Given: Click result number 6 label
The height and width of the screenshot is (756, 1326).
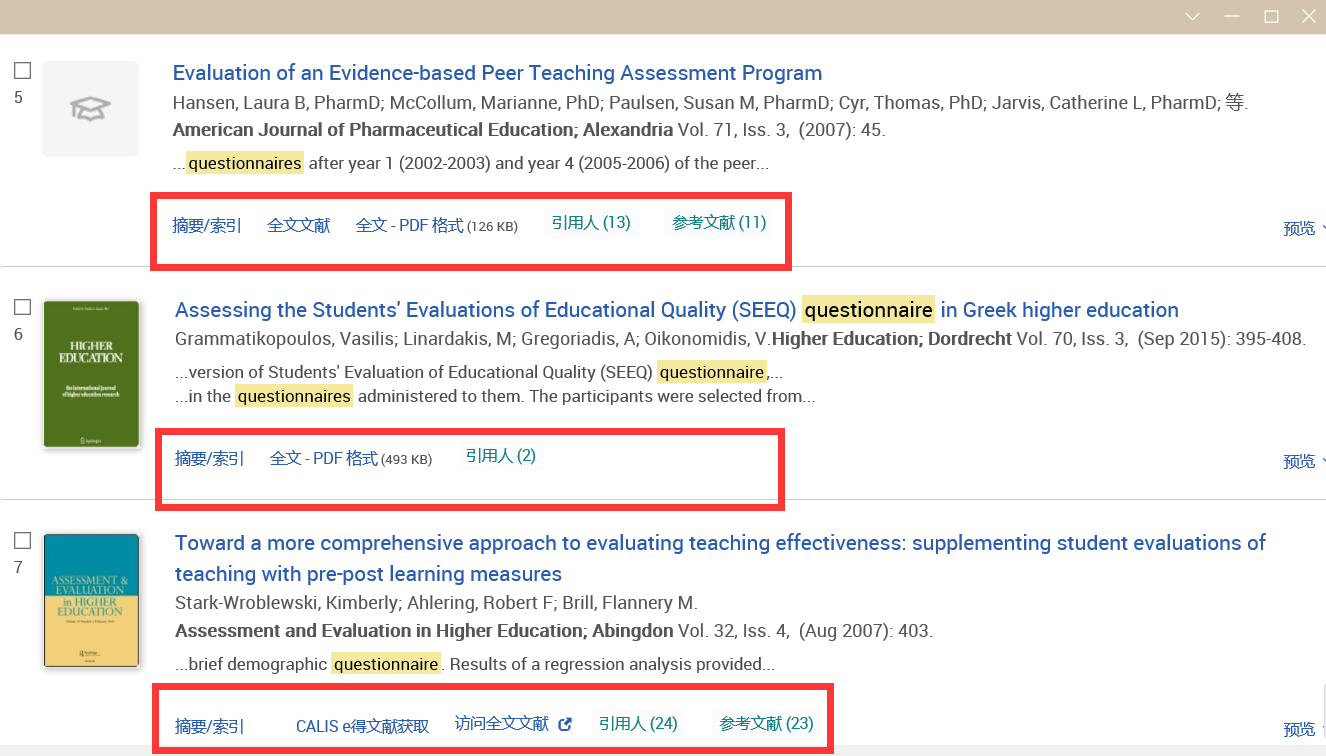Looking at the screenshot, I should [x=18, y=335].
